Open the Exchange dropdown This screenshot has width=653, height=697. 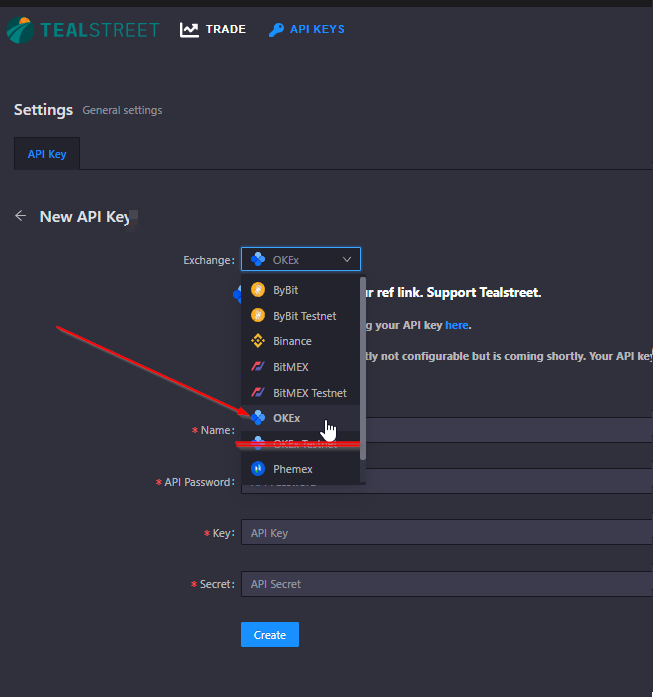[301, 259]
